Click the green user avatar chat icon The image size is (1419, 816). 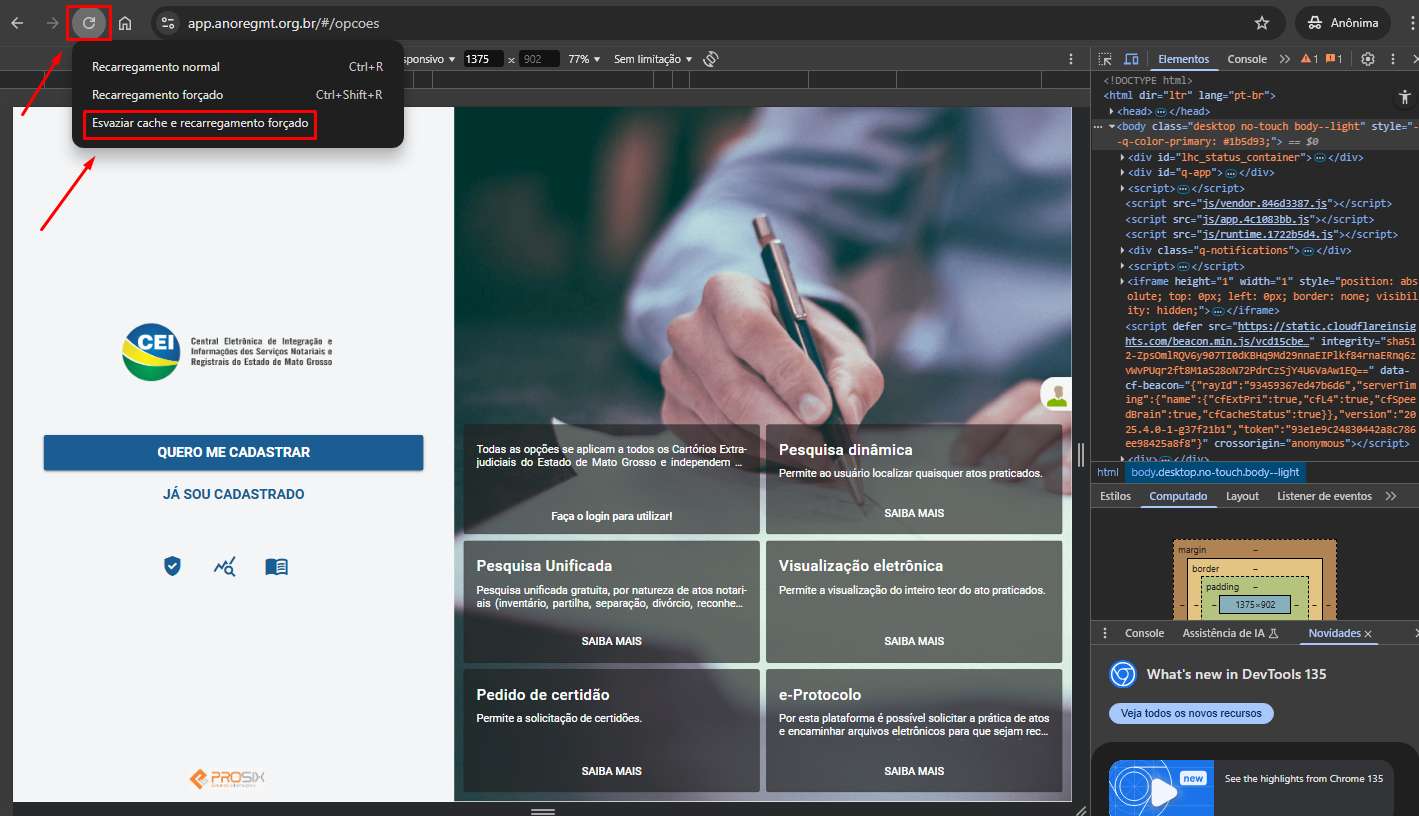coord(1056,394)
